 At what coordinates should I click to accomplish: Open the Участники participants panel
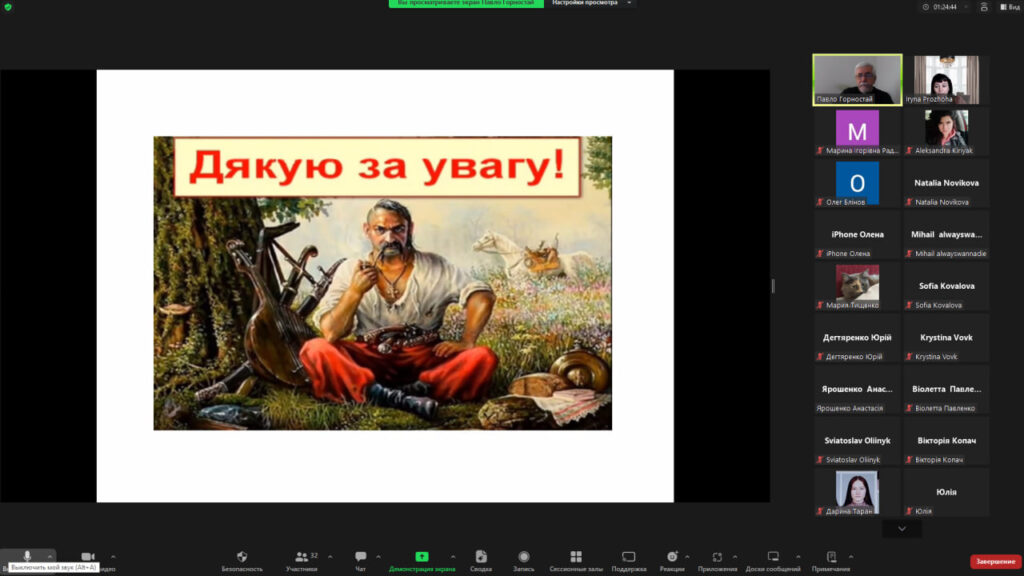[x=301, y=557]
